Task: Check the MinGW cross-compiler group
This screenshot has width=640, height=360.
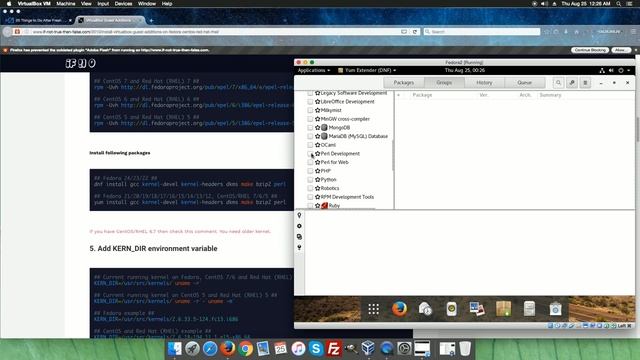Action: [310, 119]
